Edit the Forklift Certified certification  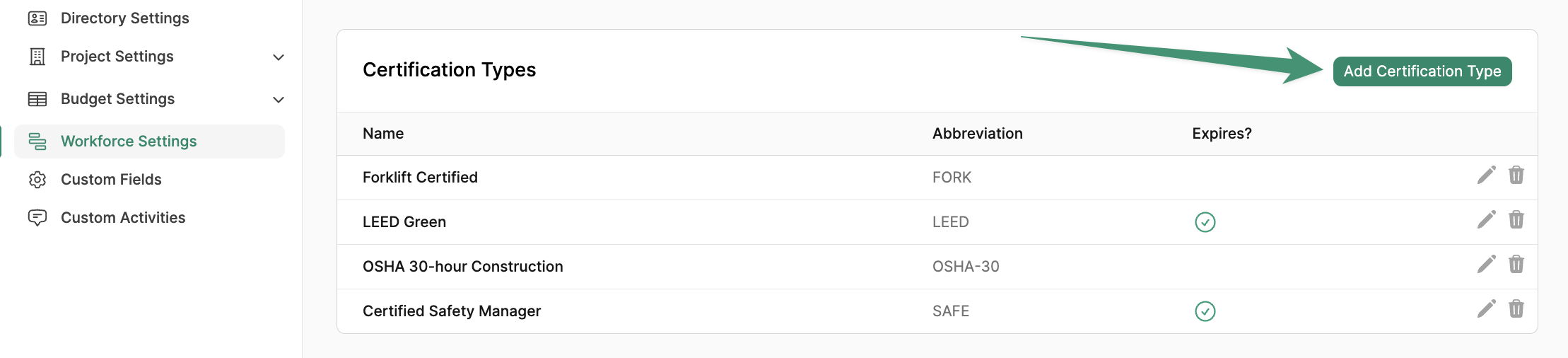(x=1486, y=175)
